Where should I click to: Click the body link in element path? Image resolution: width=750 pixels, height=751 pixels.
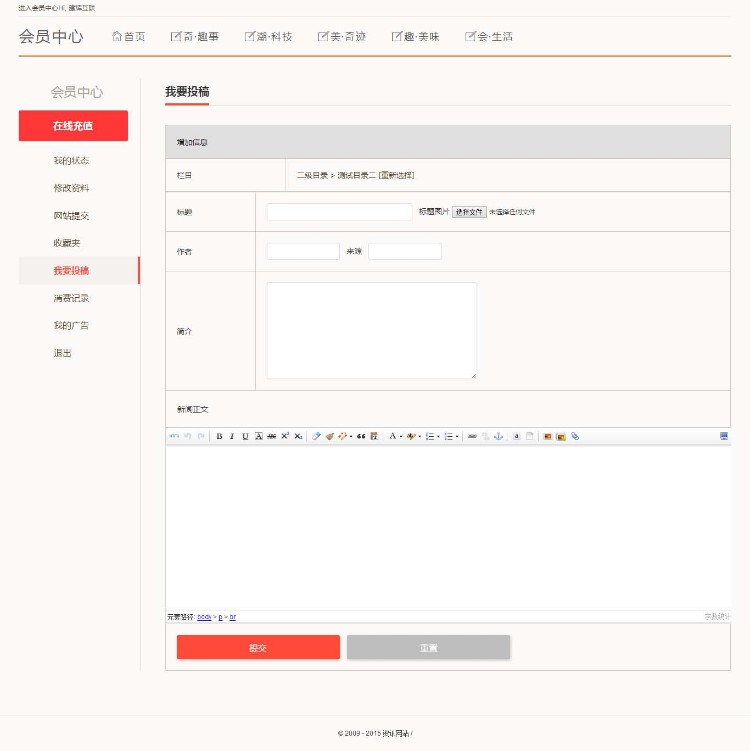[204, 617]
